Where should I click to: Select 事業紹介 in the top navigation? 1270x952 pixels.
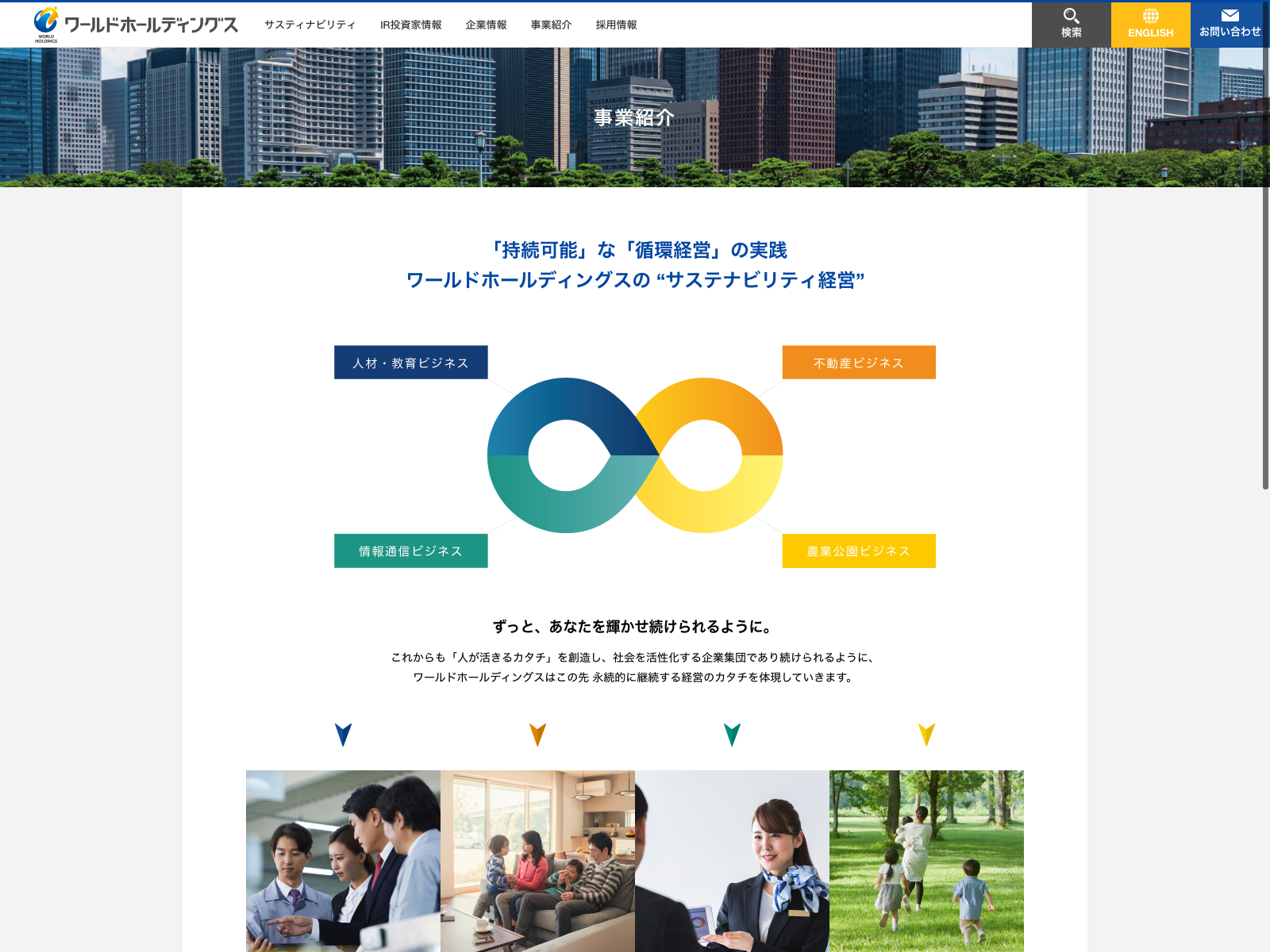click(551, 25)
